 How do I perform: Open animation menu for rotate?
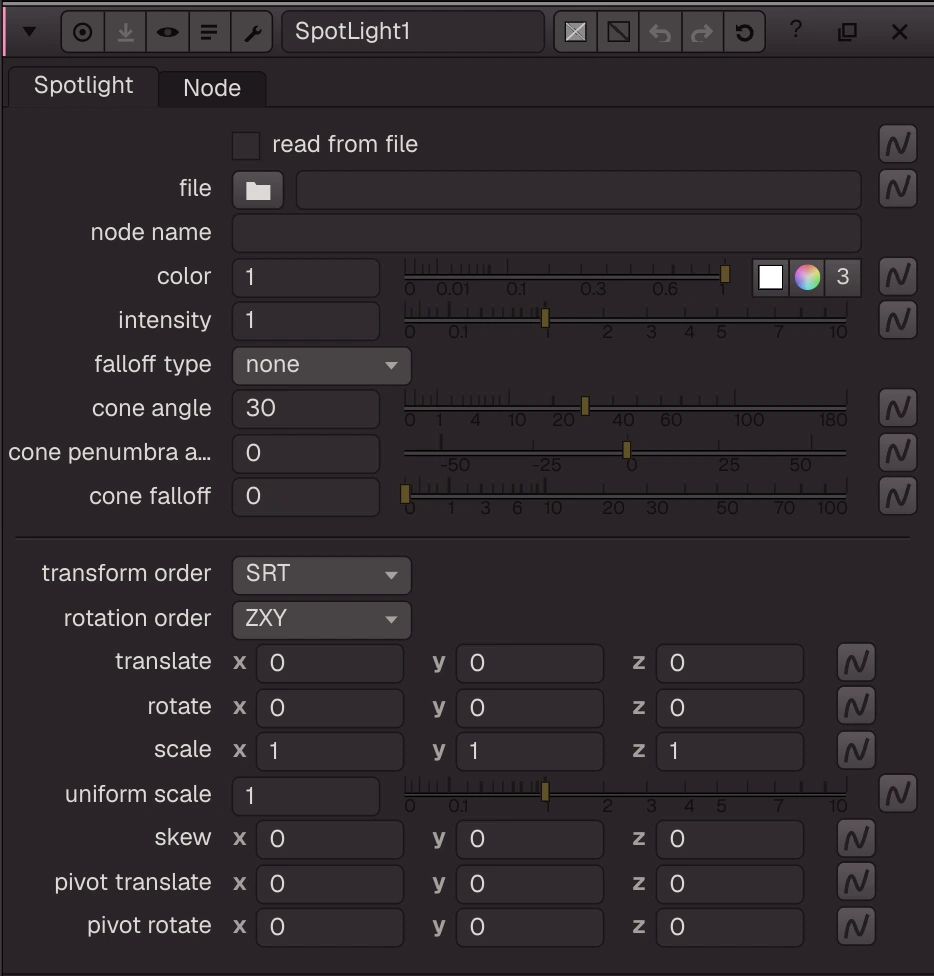coord(856,706)
